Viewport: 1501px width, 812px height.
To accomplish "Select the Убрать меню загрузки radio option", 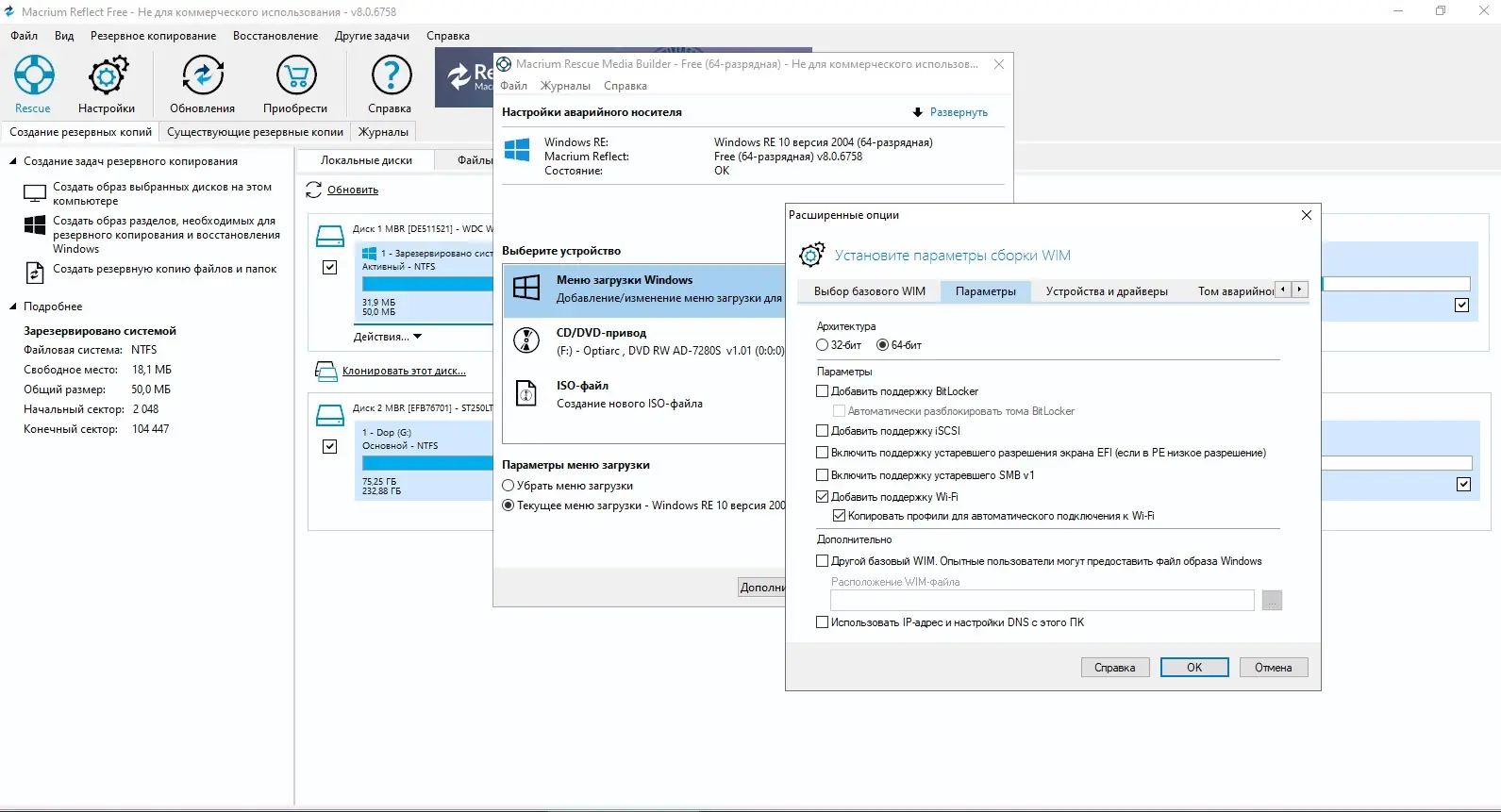I will click(509, 486).
